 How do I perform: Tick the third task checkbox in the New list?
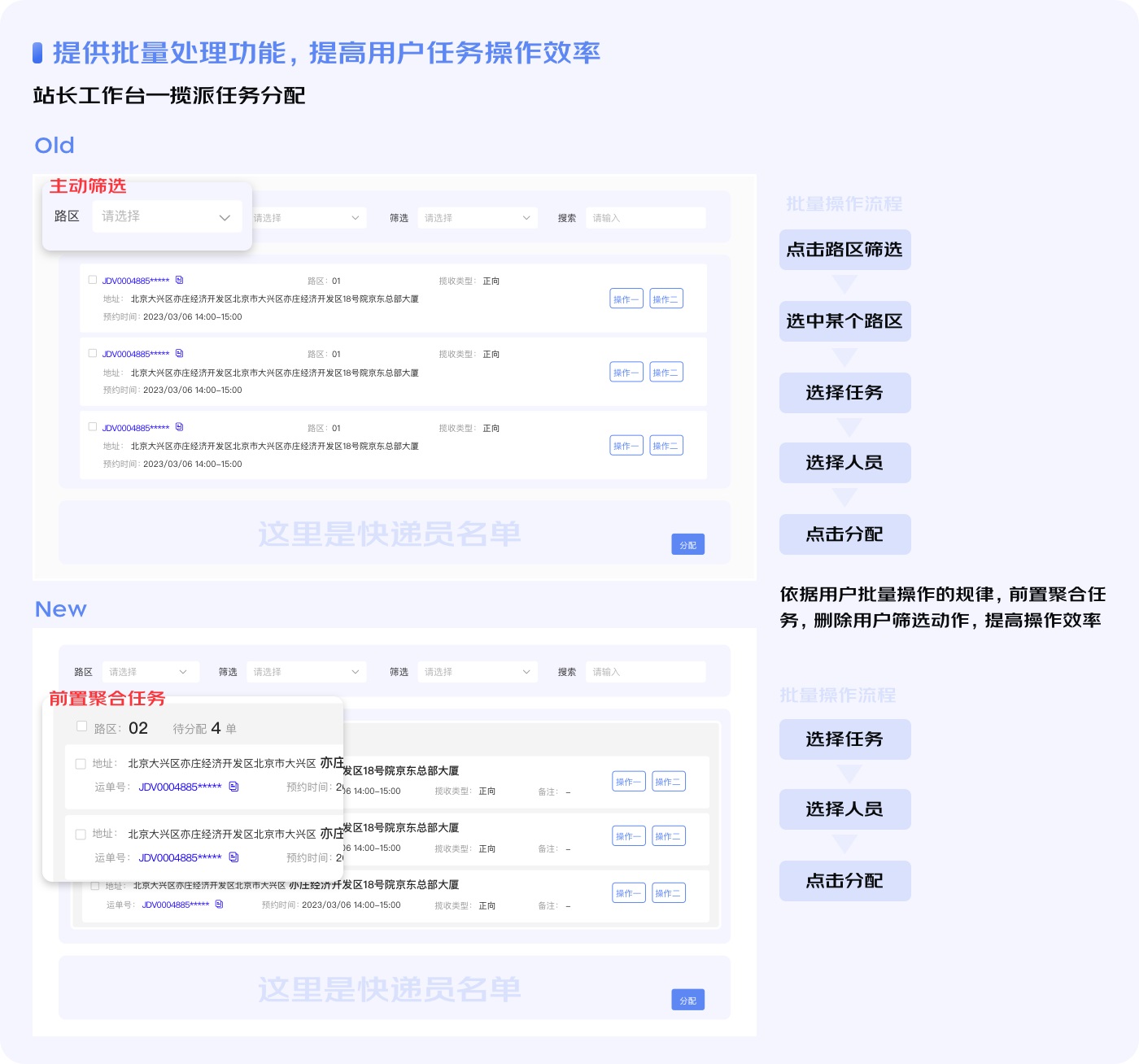pos(95,886)
